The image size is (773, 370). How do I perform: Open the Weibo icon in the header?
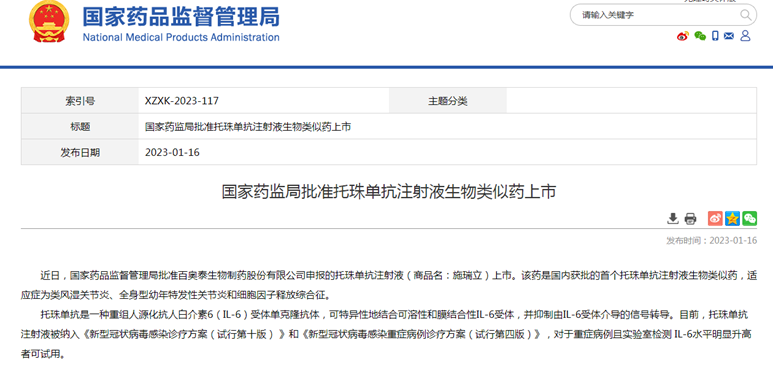[682, 36]
